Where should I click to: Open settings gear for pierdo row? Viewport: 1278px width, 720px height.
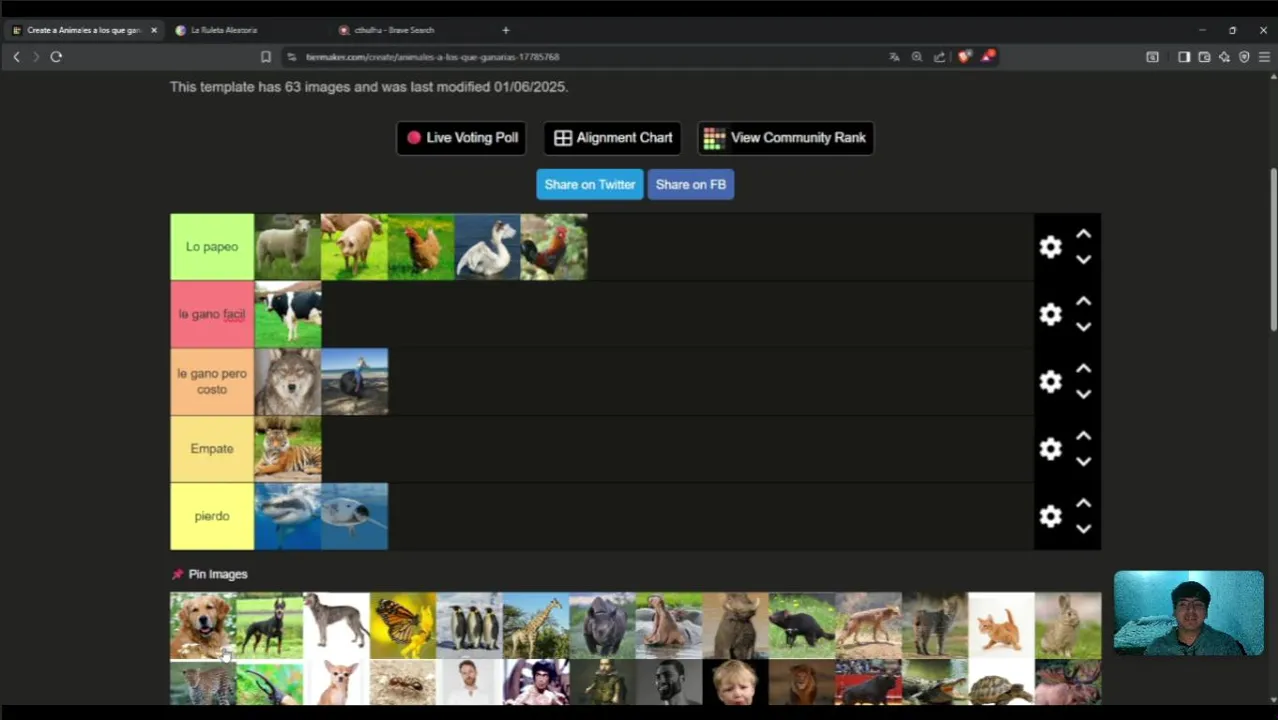1050,516
